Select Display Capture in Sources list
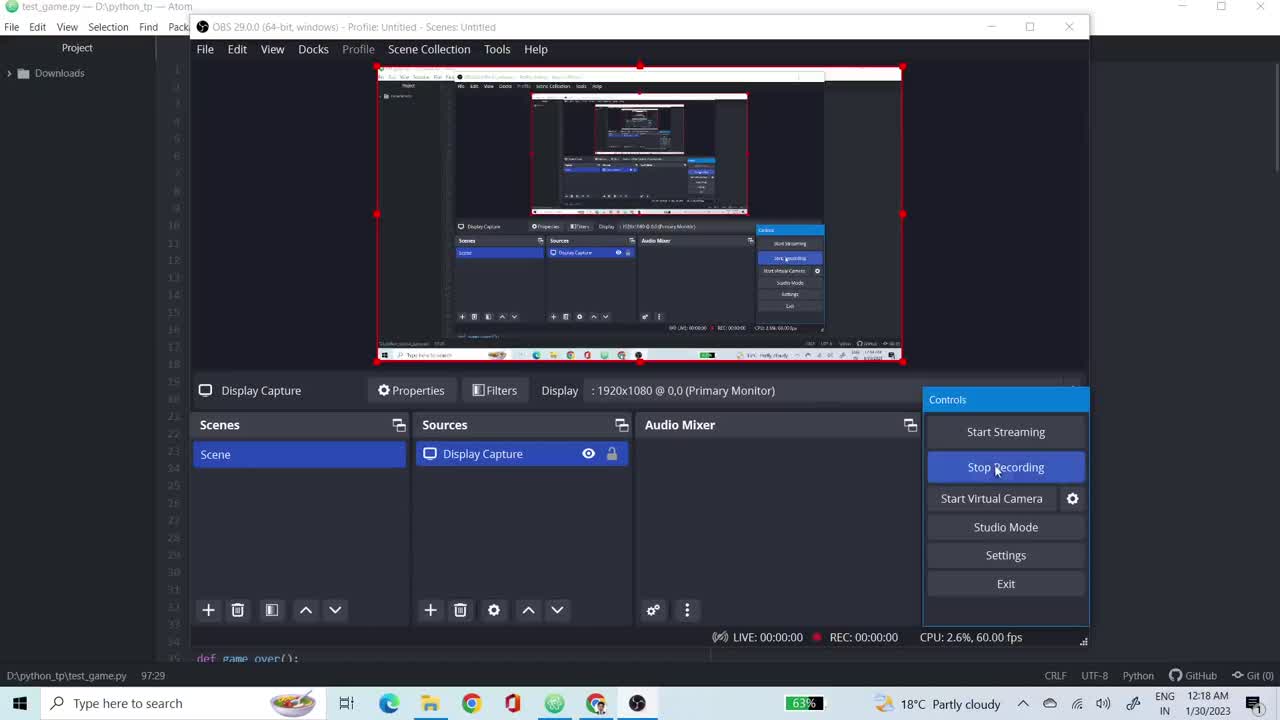 (522, 454)
